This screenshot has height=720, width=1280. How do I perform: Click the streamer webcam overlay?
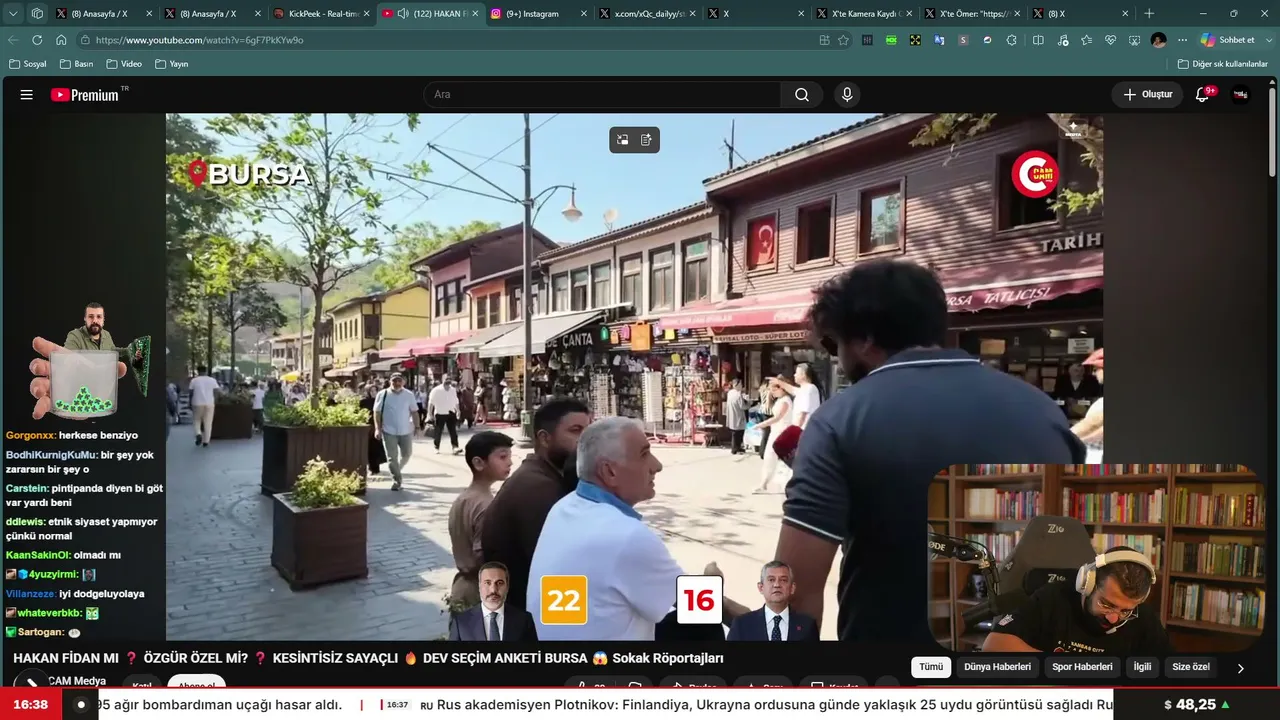(1095, 558)
